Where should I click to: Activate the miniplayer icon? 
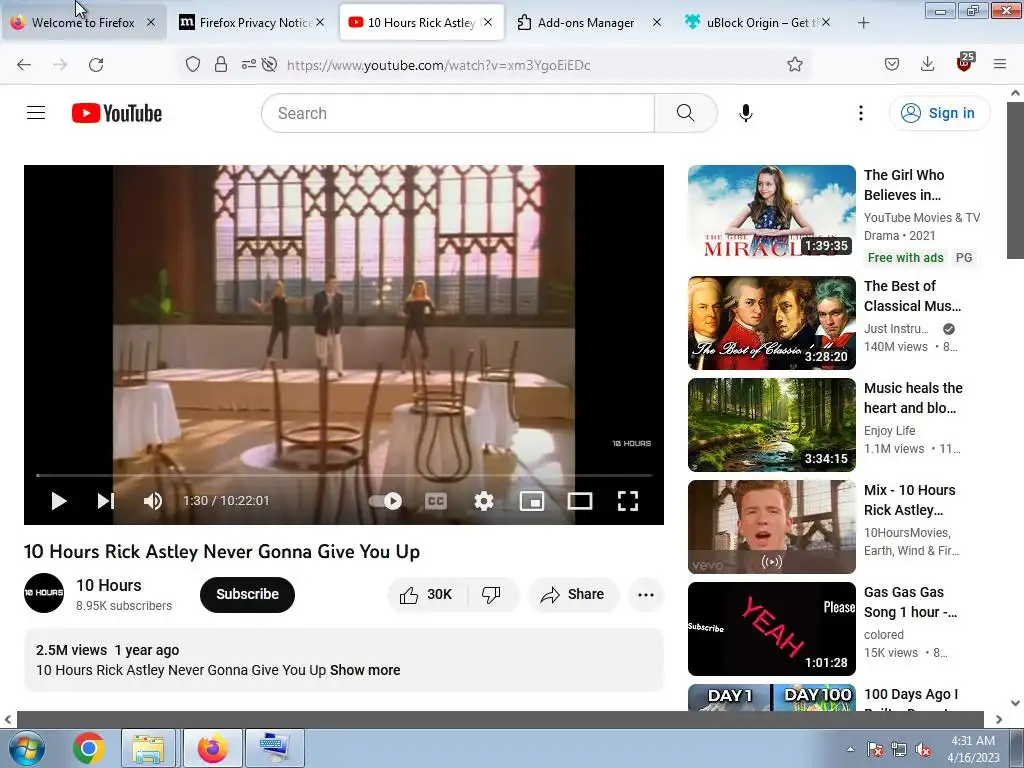[x=532, y=501]
